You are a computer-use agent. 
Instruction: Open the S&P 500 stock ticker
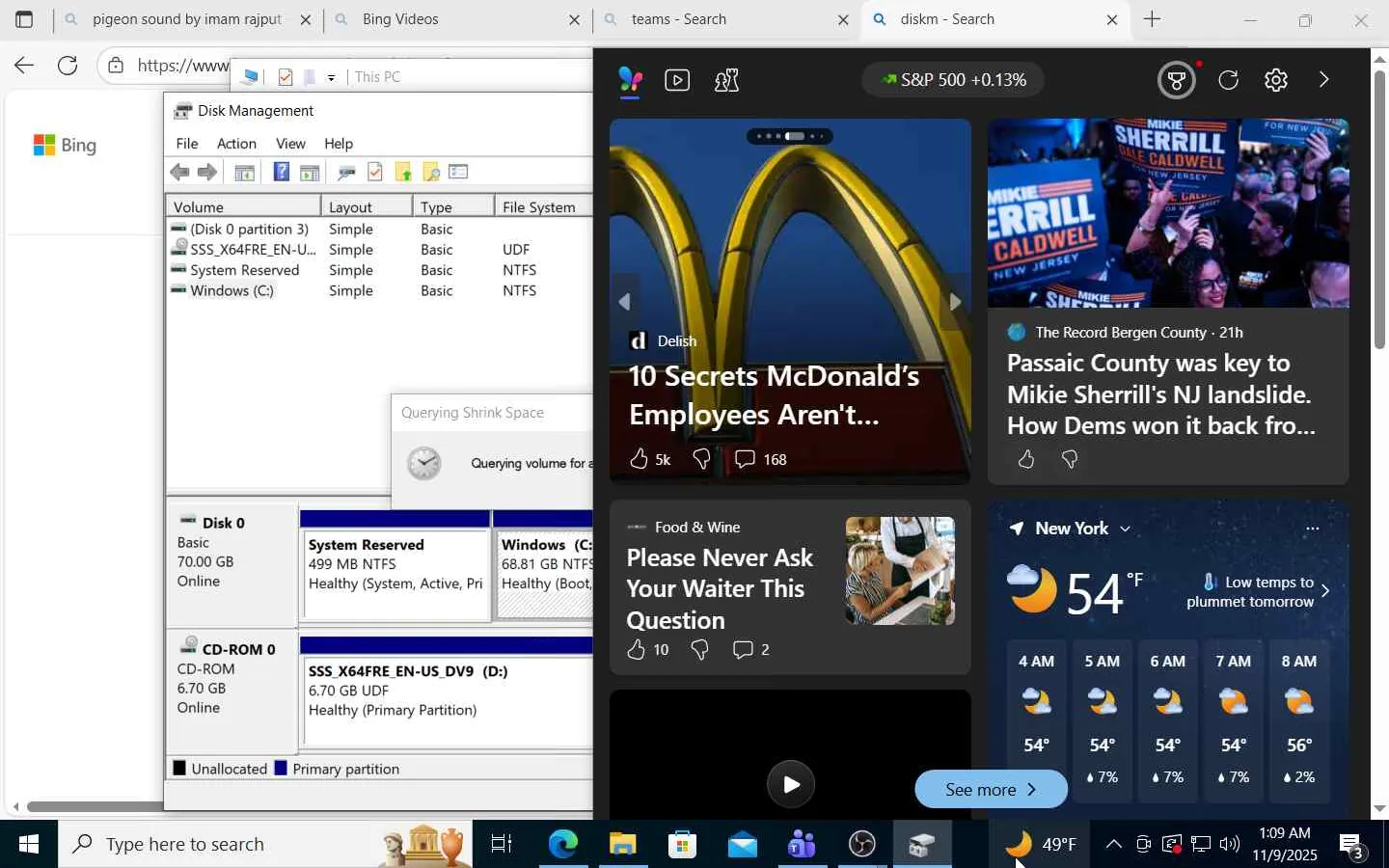pos(952,80)
